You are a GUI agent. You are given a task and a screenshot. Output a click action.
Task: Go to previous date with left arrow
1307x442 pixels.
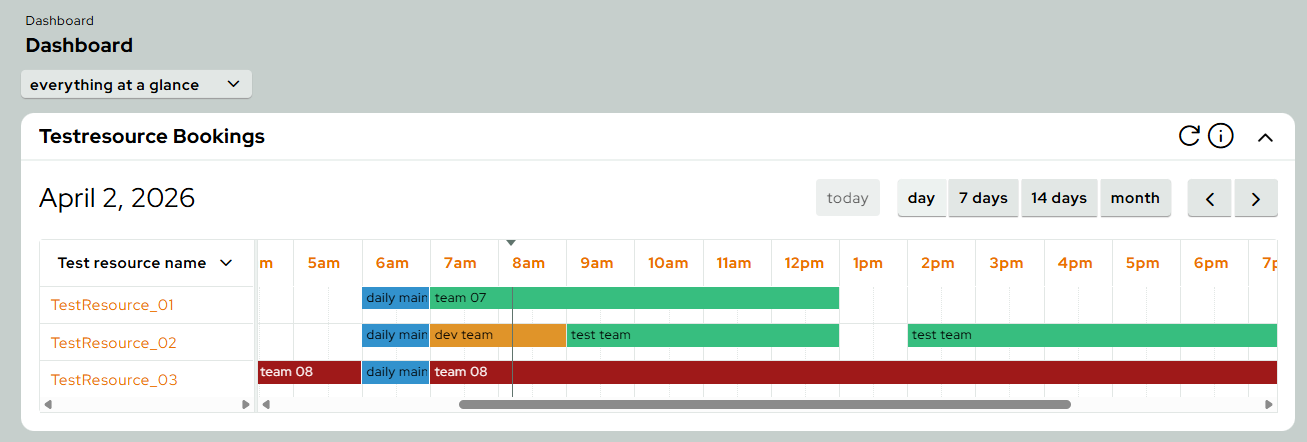(x=1210, y=198)
